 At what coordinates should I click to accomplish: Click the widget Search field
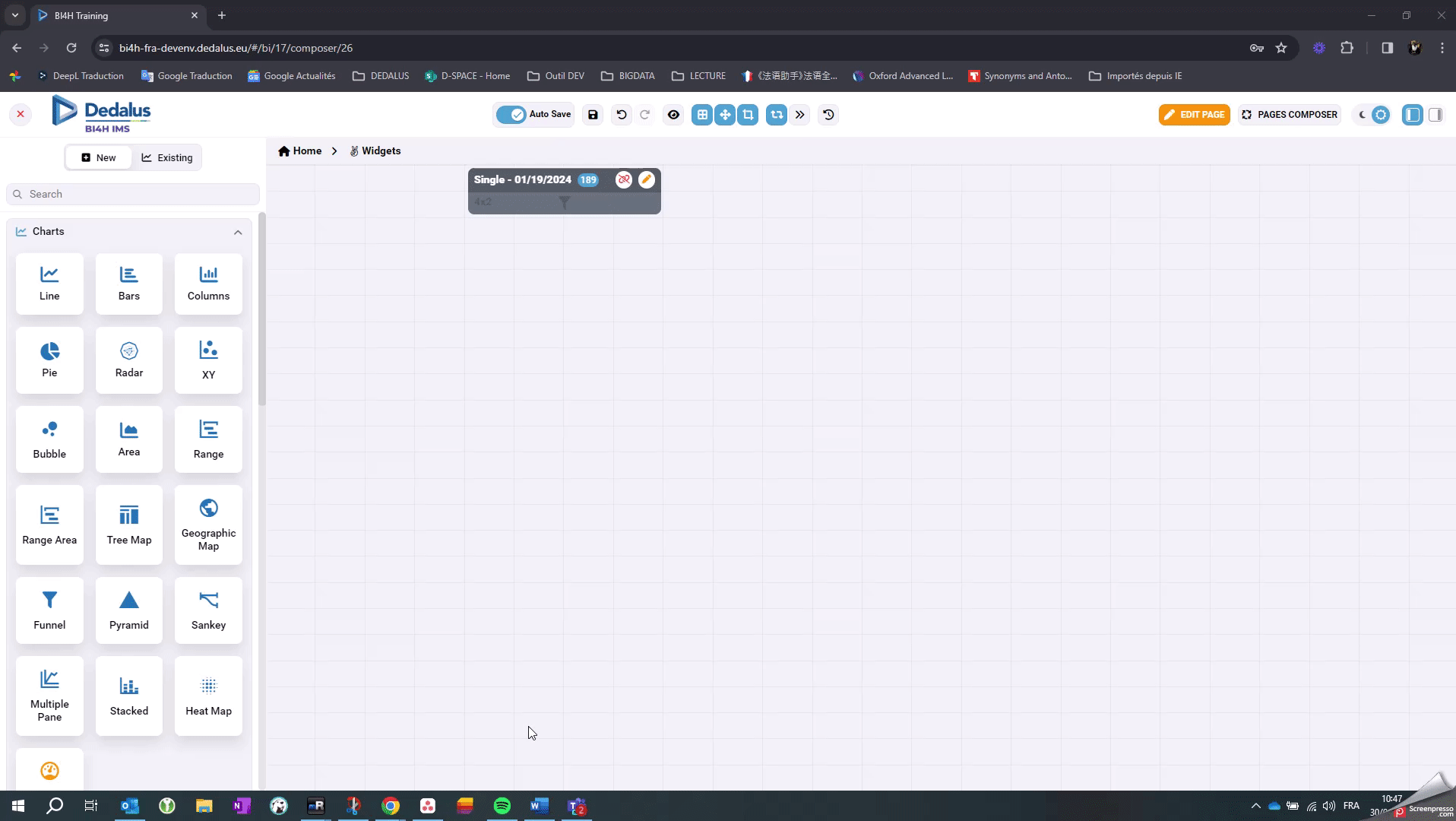[x=133, y=194]
